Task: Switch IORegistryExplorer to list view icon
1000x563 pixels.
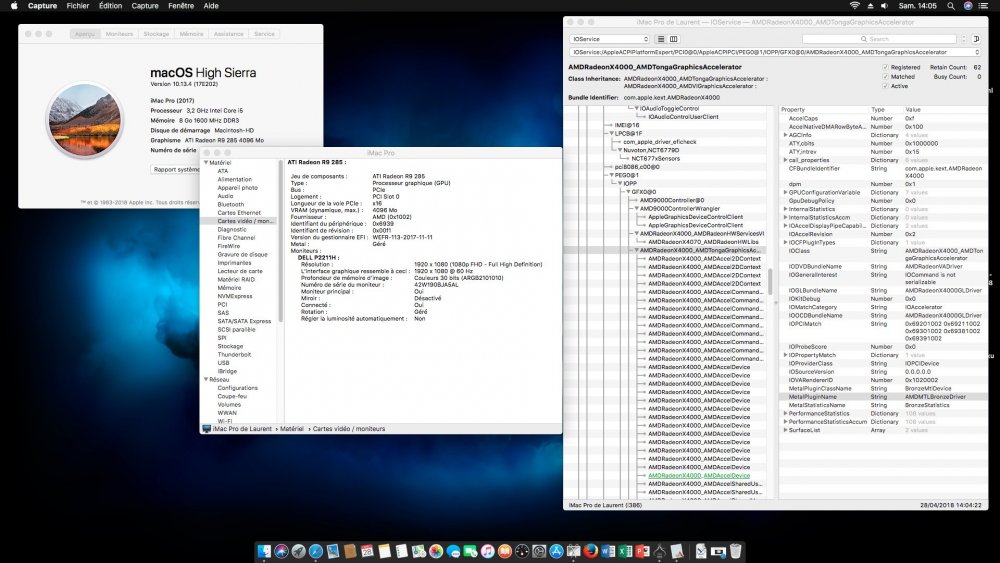Action: (x=661, y=39)
